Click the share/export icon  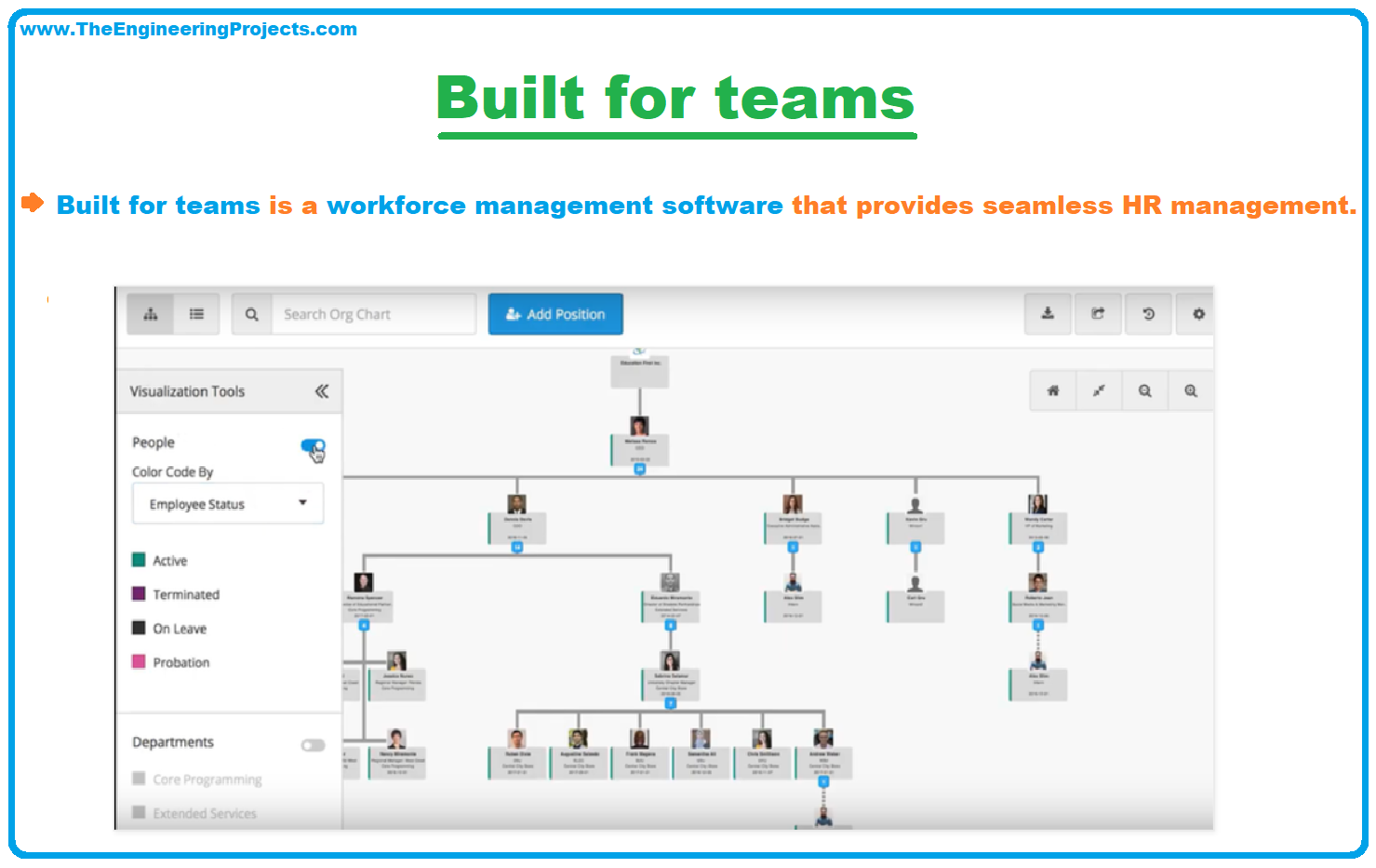(1098, 314)
